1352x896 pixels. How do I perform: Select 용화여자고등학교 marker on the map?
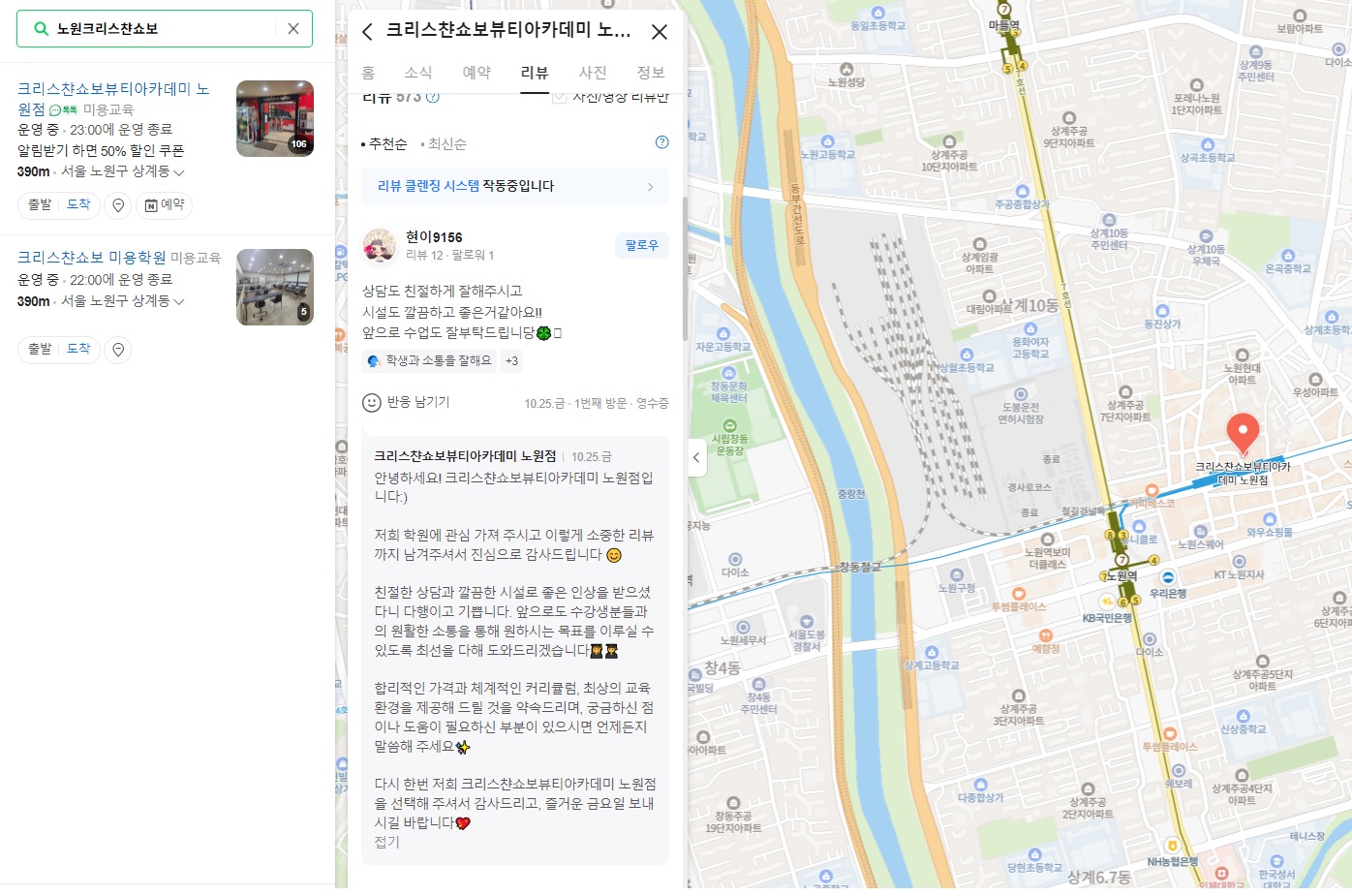(x=1030, y=329)
